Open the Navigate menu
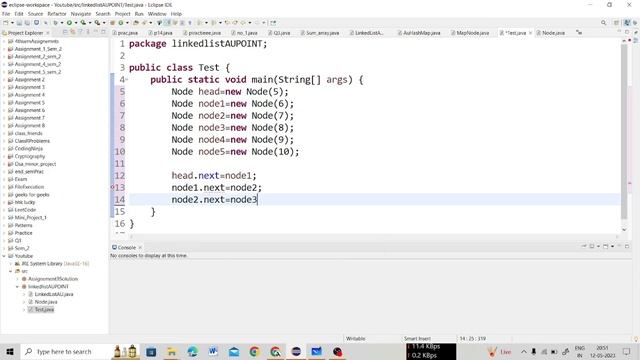The image size is (640, 360). (x=81, y=14)
